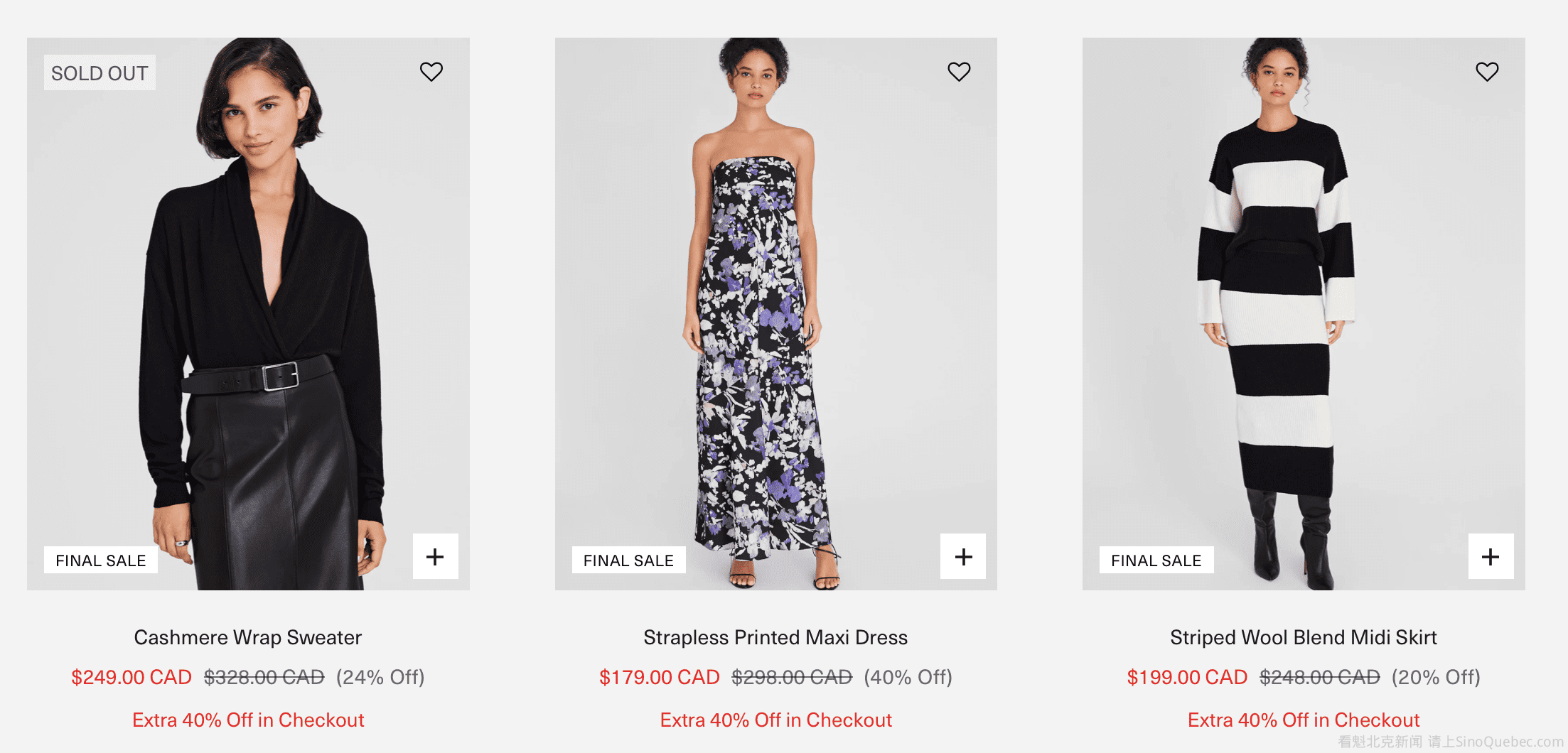Click FINAL SALE tag on the maxi dress
Screen dimensions: 1568x753
[628, 560]
